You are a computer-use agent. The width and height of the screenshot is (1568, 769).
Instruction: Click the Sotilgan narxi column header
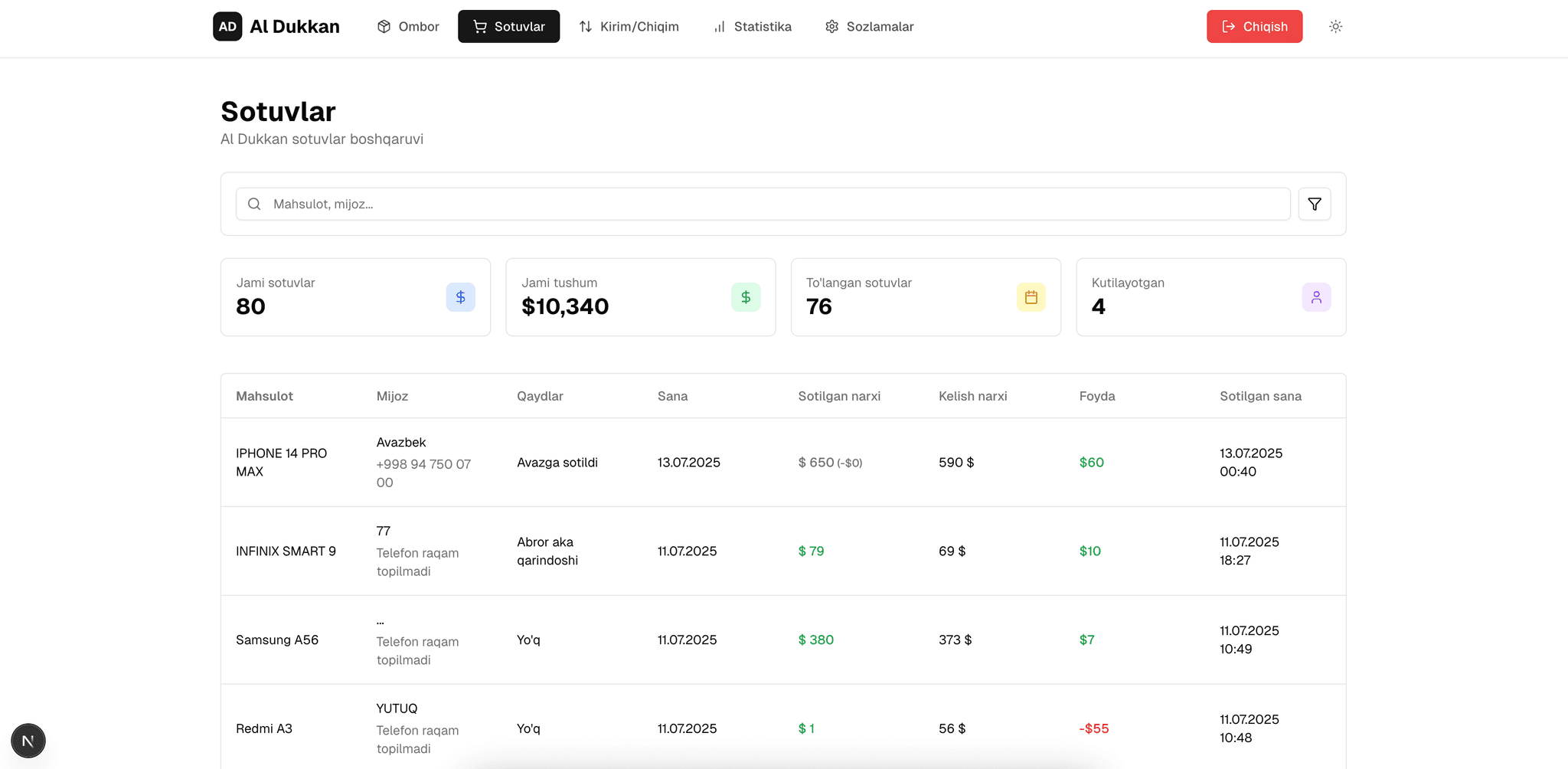pos(838,396)
